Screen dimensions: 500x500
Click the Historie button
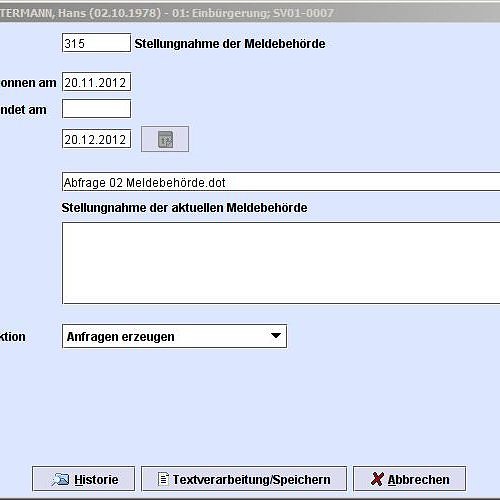pyautogui.click(x=83, y=479)
